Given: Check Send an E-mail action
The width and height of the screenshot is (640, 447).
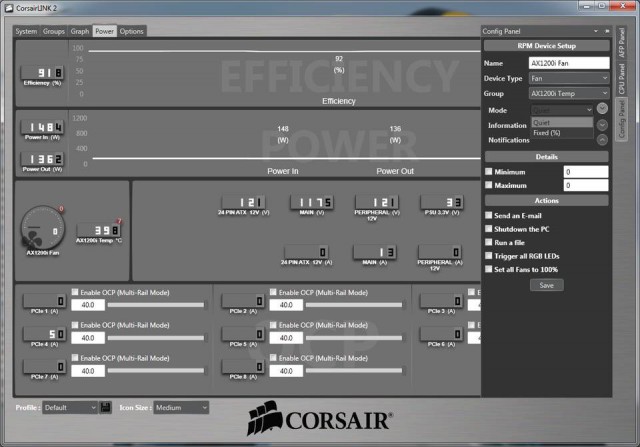Looking at the screenshot, I should [x=489, y=215].
